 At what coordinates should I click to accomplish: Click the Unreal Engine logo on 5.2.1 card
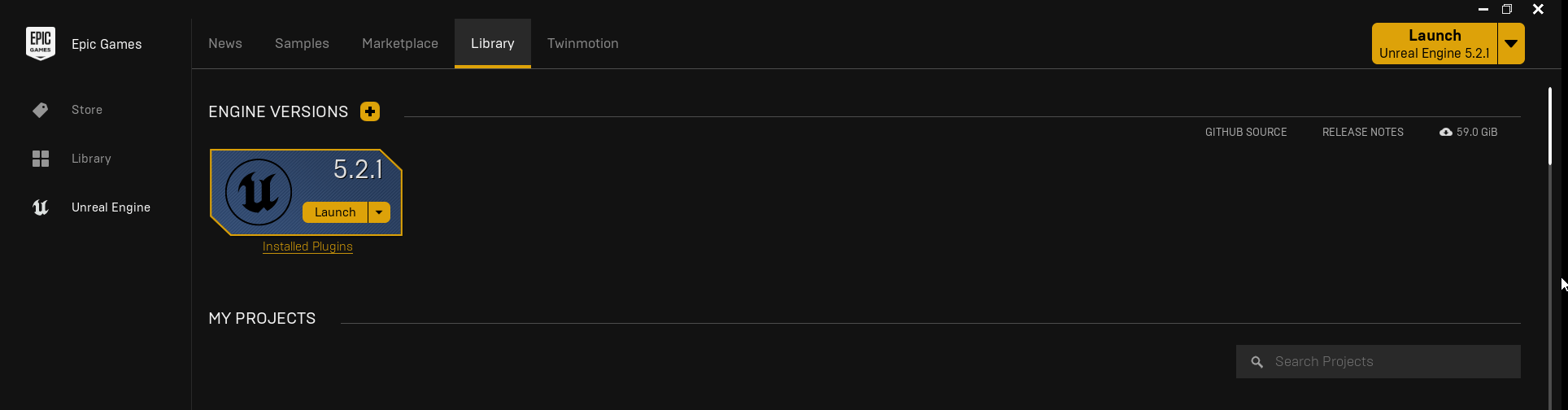coord(259,192)
